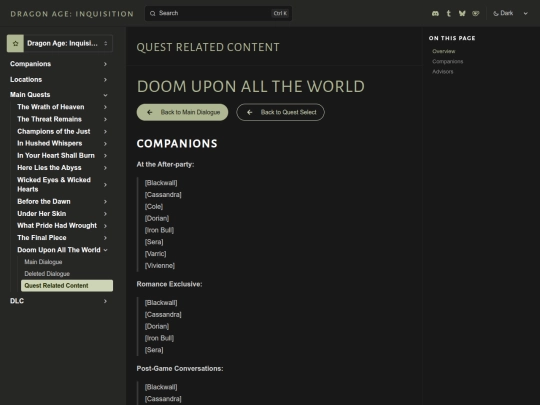540x405 pixels.
Task: Open the Dark theme dropdown
Action: tap(510, 13)
